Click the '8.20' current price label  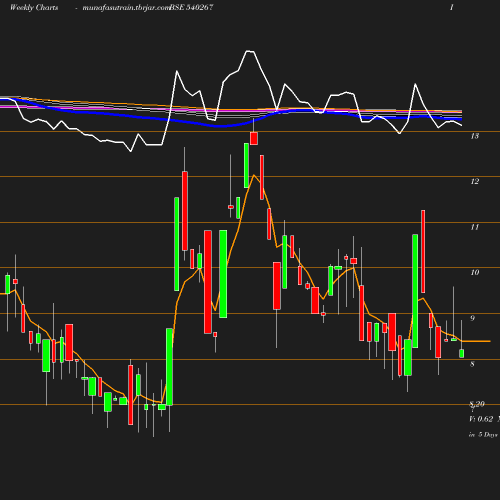[x=477, y=404]
